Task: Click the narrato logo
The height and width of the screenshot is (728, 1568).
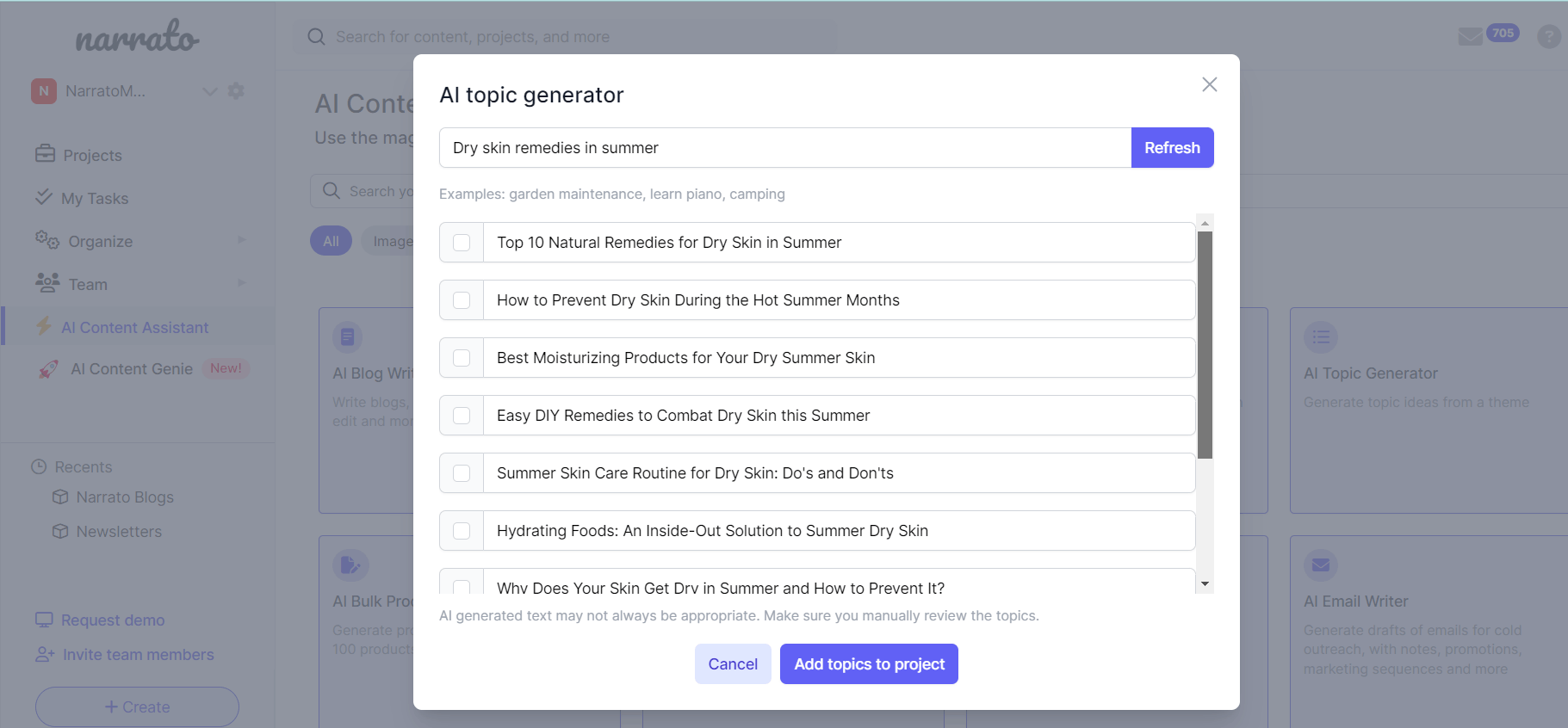Action: (x=137, y=37)
